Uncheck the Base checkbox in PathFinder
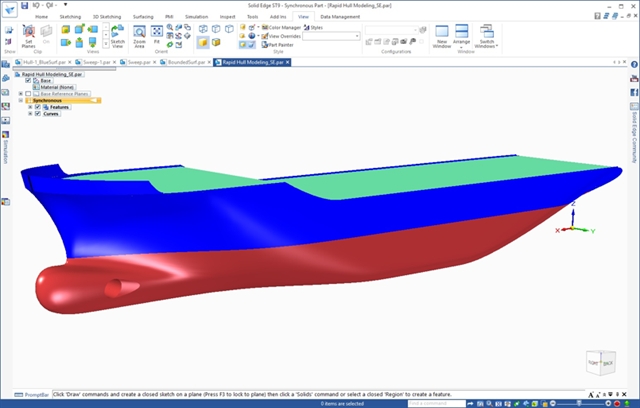Screen dimensions: 640x408 click(x=28, y=80)
